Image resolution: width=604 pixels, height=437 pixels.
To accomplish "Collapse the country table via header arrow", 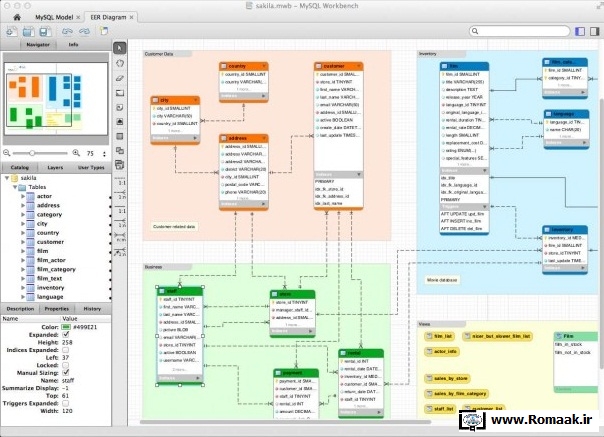I will tap(264, 66).
